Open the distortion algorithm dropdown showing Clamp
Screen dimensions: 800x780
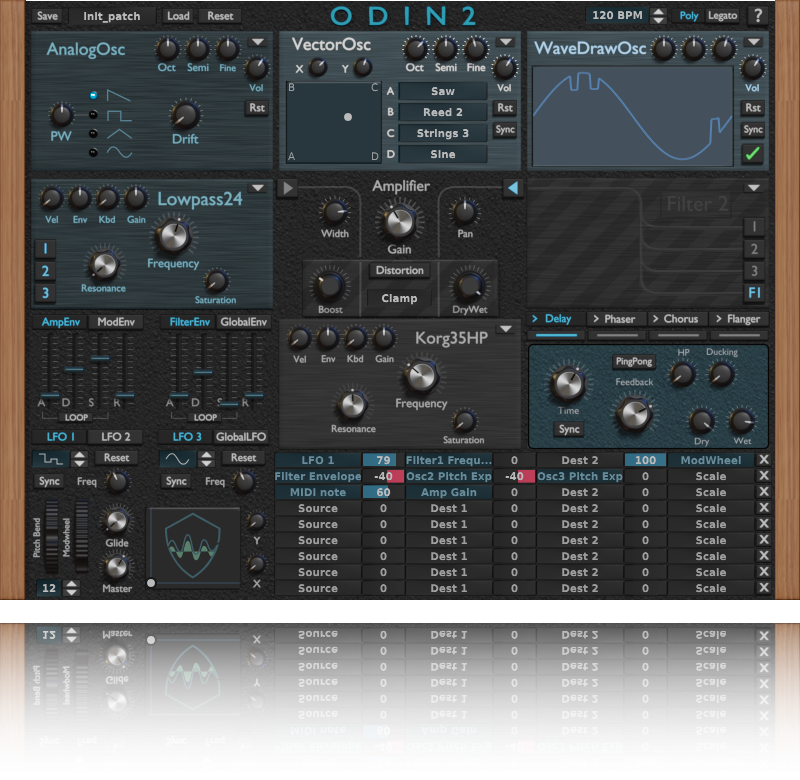[x=399, y=298]
